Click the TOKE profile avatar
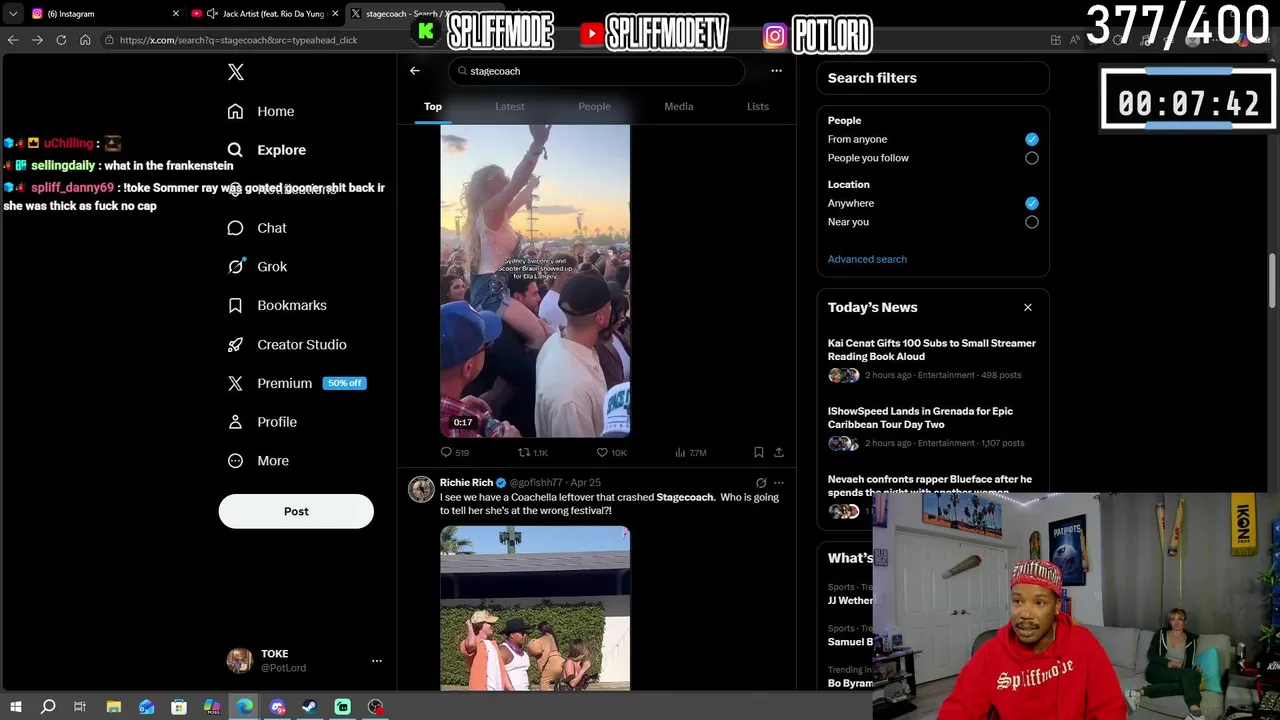The width and height of the screenshot is (1280, 720). (x=239, y=661)
